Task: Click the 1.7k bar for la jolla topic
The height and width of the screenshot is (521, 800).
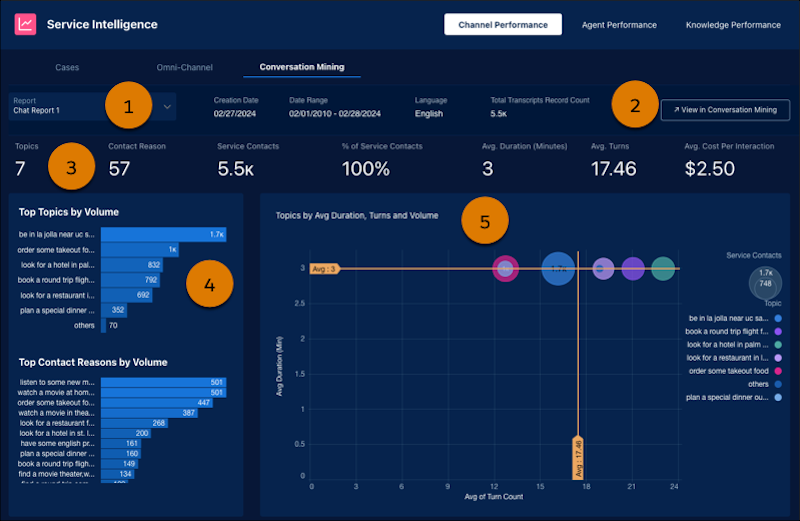Action: pos(163,234)
